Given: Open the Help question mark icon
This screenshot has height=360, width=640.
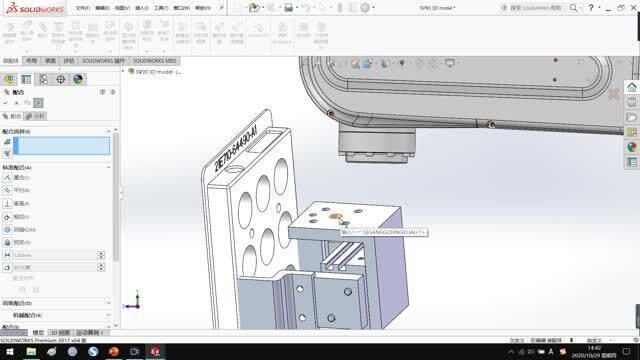Looking at the screenshot, I should (591, 7).
